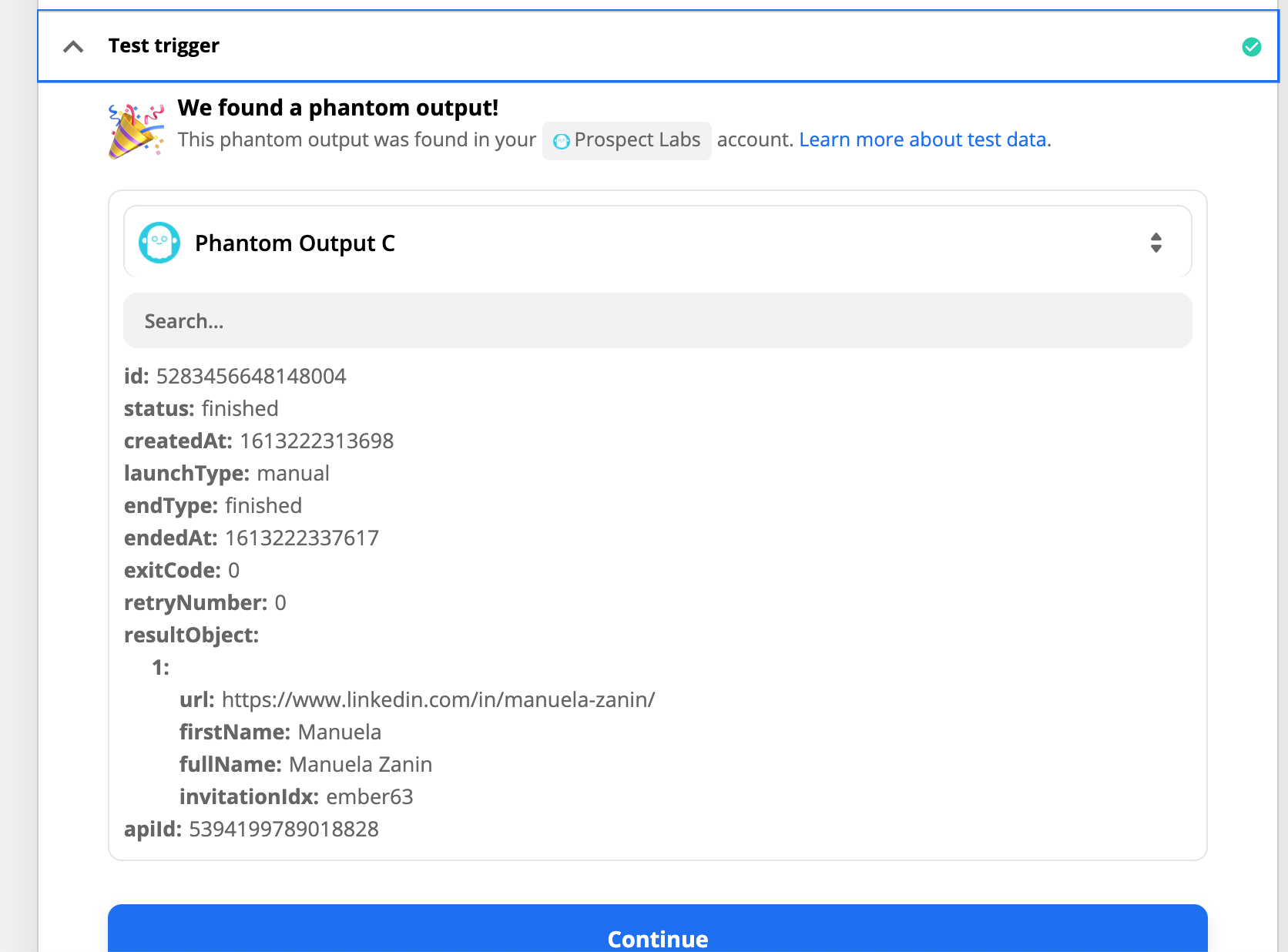
Task: Click the linkedin.com manuela-zanin url value
Action: 438,699
